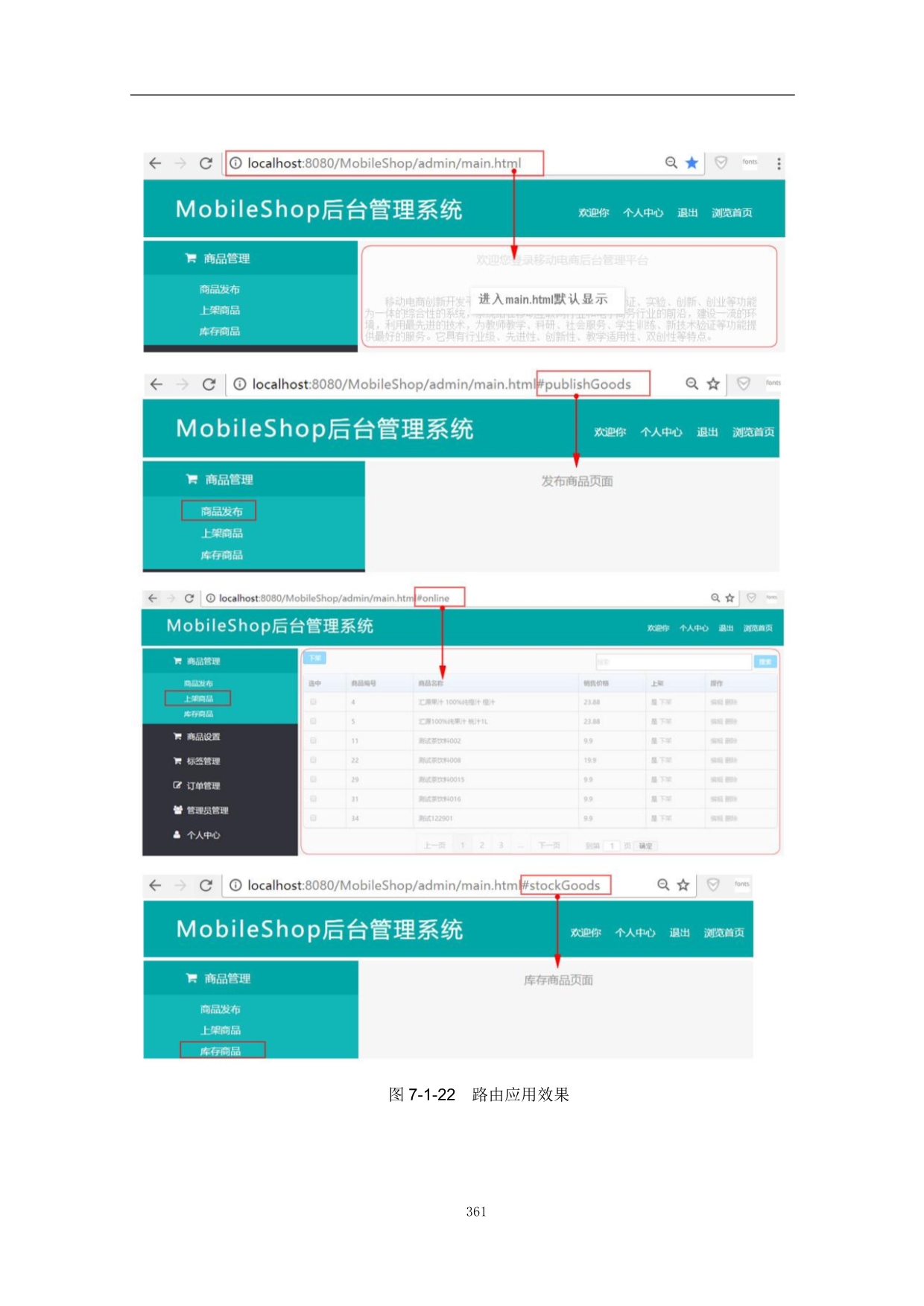The width and height of the screenshot is (924, 1306).
Task: Collapse 商品管理 section in the #online window
Action: tap(203, 662)
